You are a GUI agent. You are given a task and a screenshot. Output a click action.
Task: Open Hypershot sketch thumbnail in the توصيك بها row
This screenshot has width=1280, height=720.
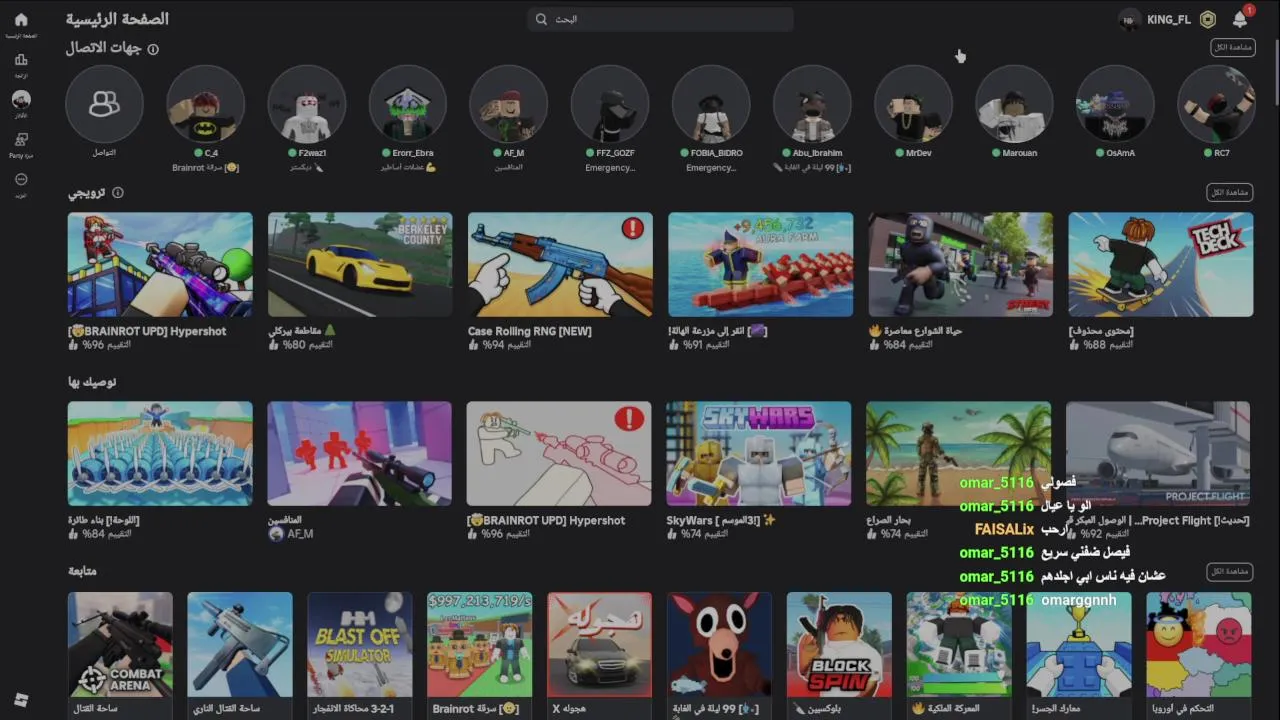[559, 454]
